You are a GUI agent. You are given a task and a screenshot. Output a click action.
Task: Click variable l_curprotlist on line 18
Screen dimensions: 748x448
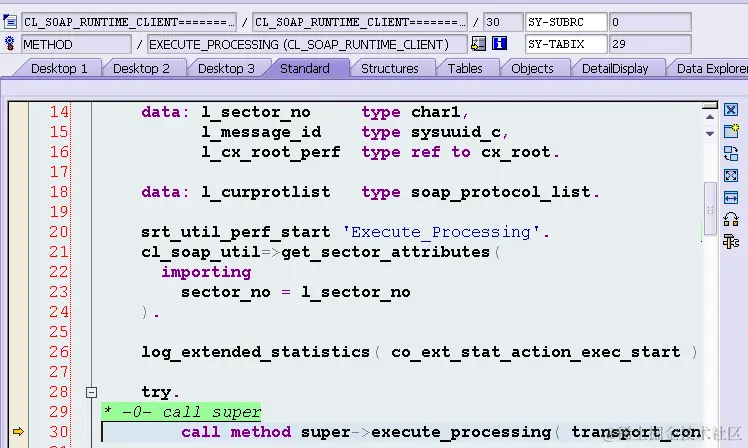click(266, 192)
